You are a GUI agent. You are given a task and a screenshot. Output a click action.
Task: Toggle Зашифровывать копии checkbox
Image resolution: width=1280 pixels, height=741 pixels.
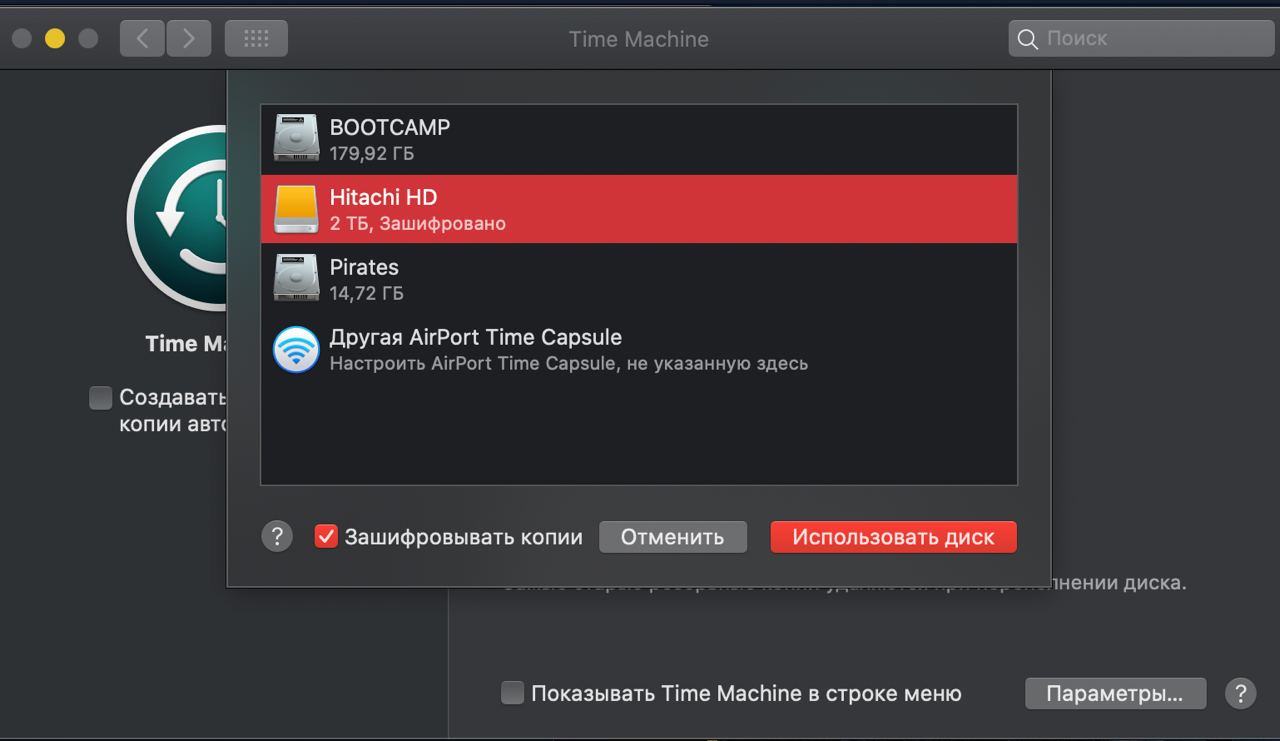(326, 537)
